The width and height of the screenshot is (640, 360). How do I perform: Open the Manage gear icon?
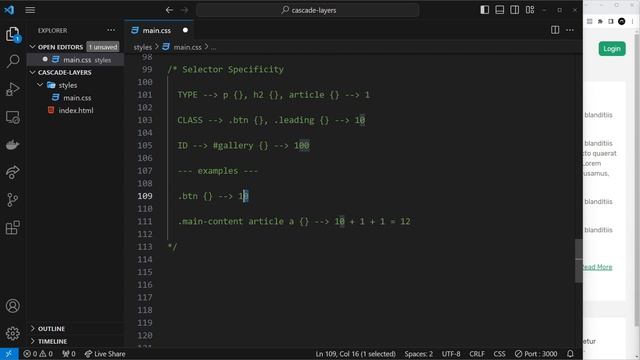click(x=13, y=333)
